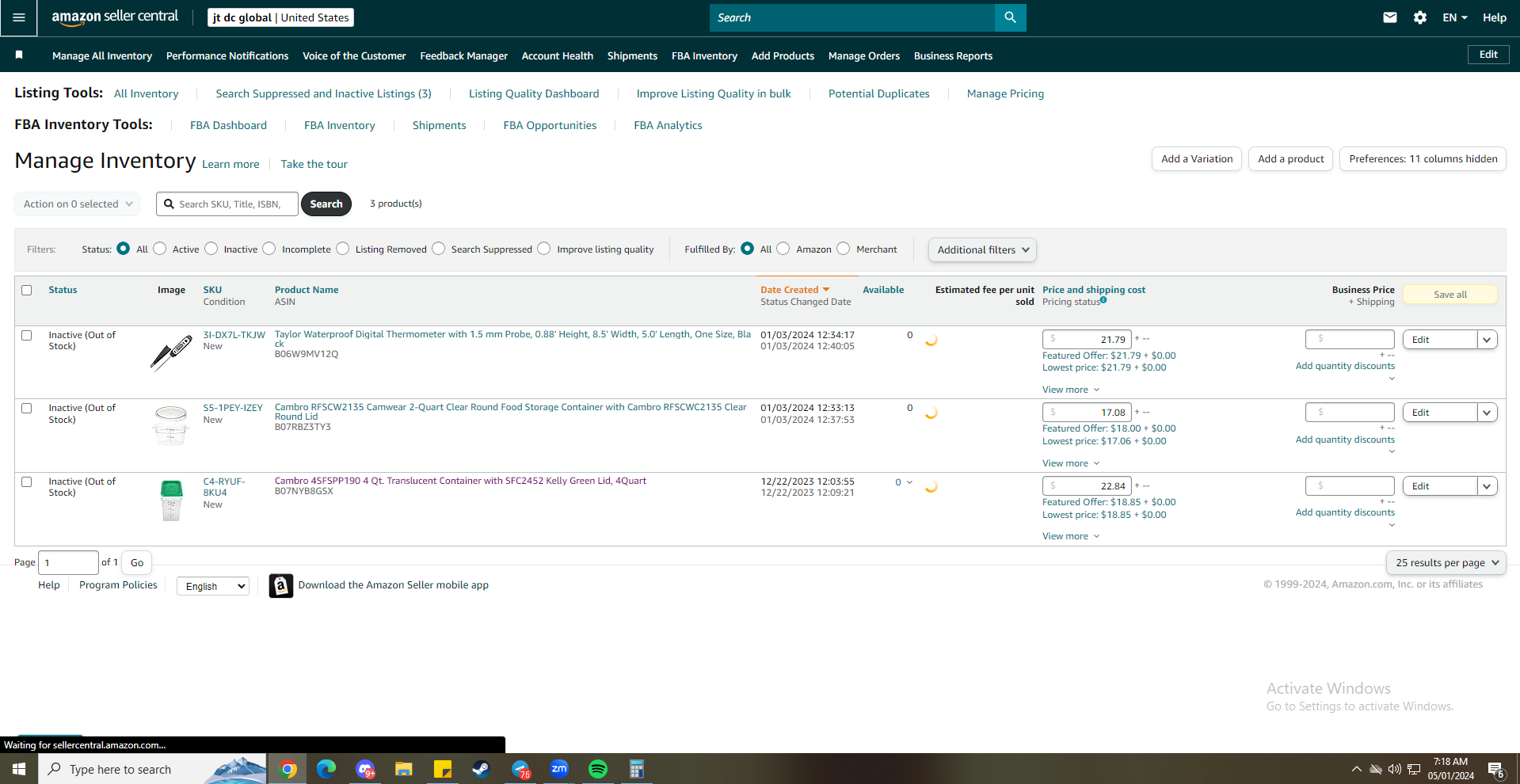Select the checkbox for SKU S5-1PEY-IZEY

[27, 408]
